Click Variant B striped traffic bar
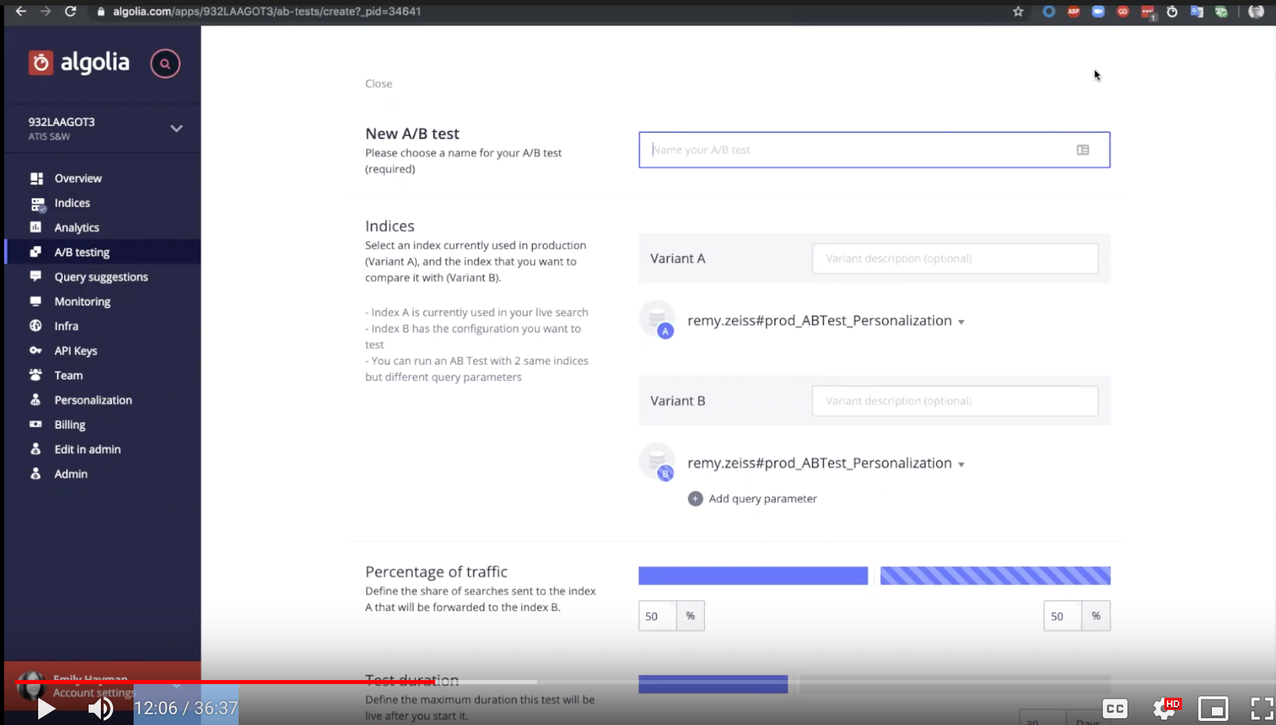The image size is (1276, 725). point(995,575)
